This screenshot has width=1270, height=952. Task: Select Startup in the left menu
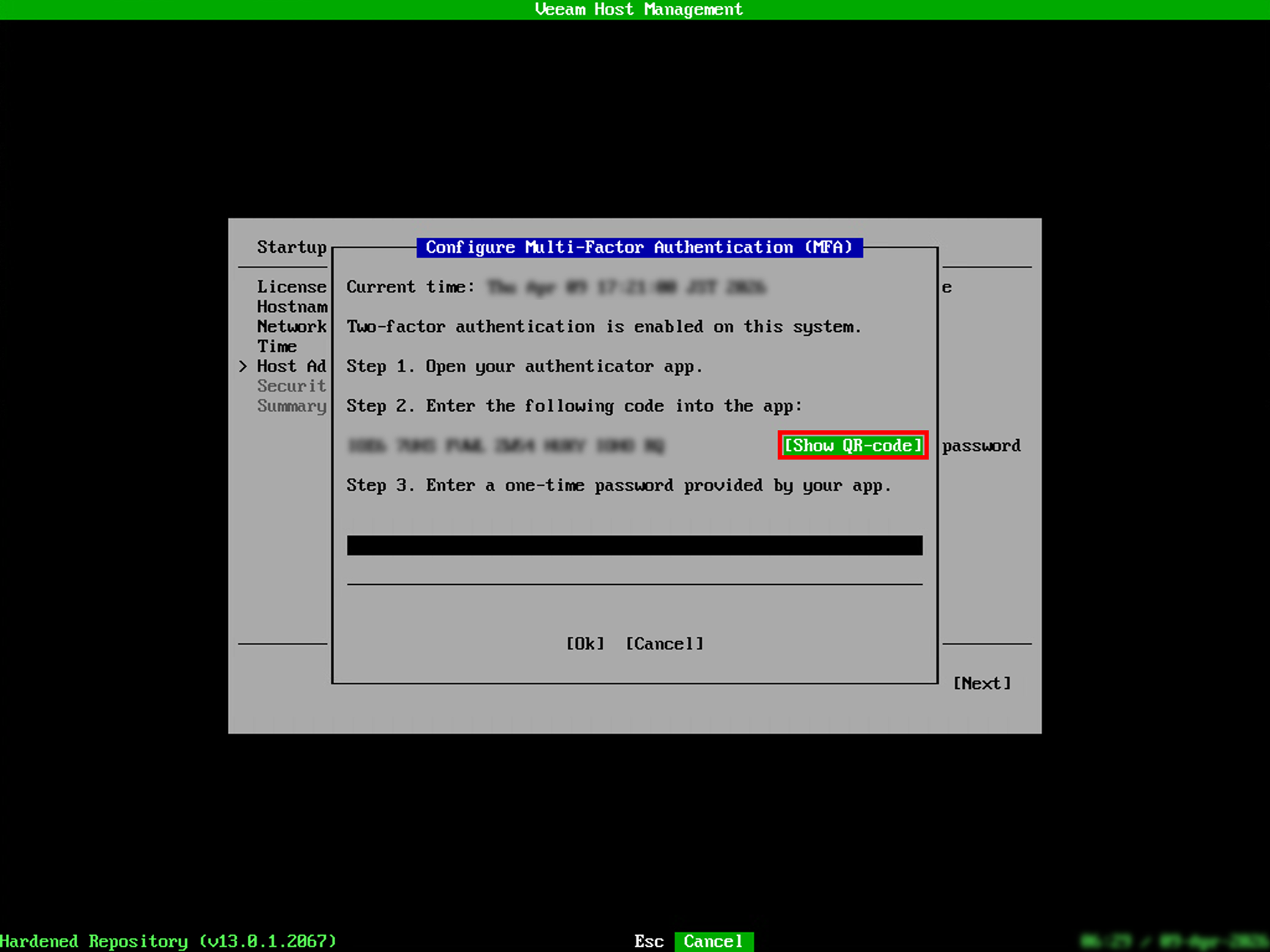point(291,247)
